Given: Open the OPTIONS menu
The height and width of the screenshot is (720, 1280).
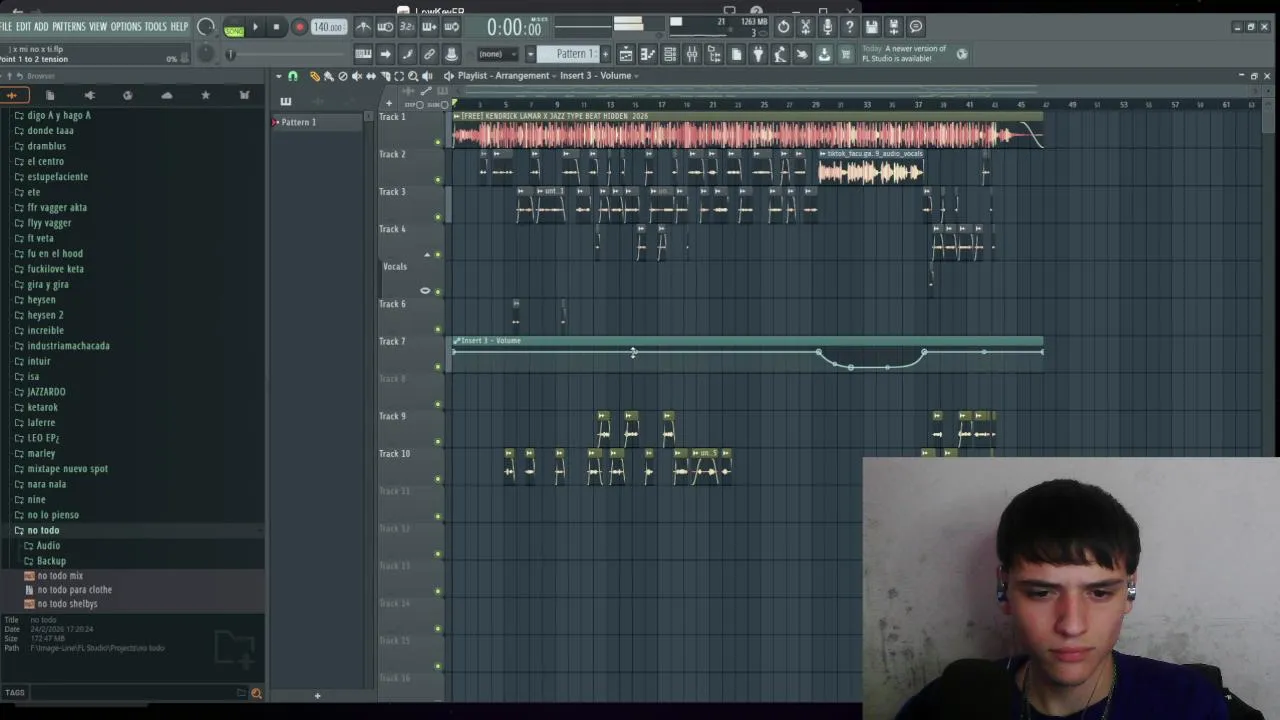Looking at the screenshot, I should tap(126, 27).
